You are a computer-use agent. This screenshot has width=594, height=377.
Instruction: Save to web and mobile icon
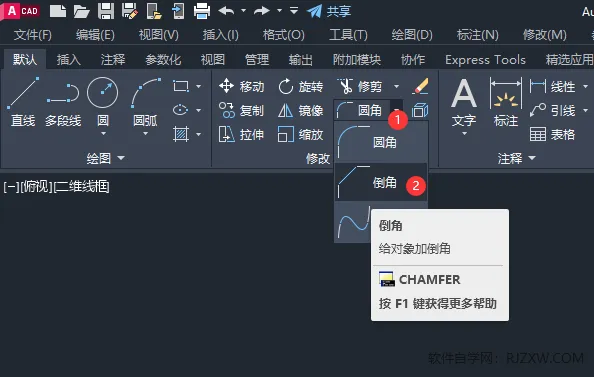pyautogui.click(x=178, y=11)
